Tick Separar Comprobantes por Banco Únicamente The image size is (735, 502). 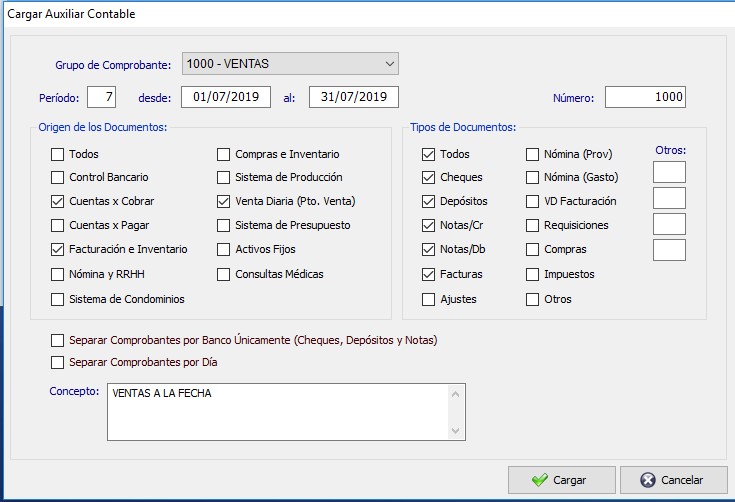[x=57, y=340]
